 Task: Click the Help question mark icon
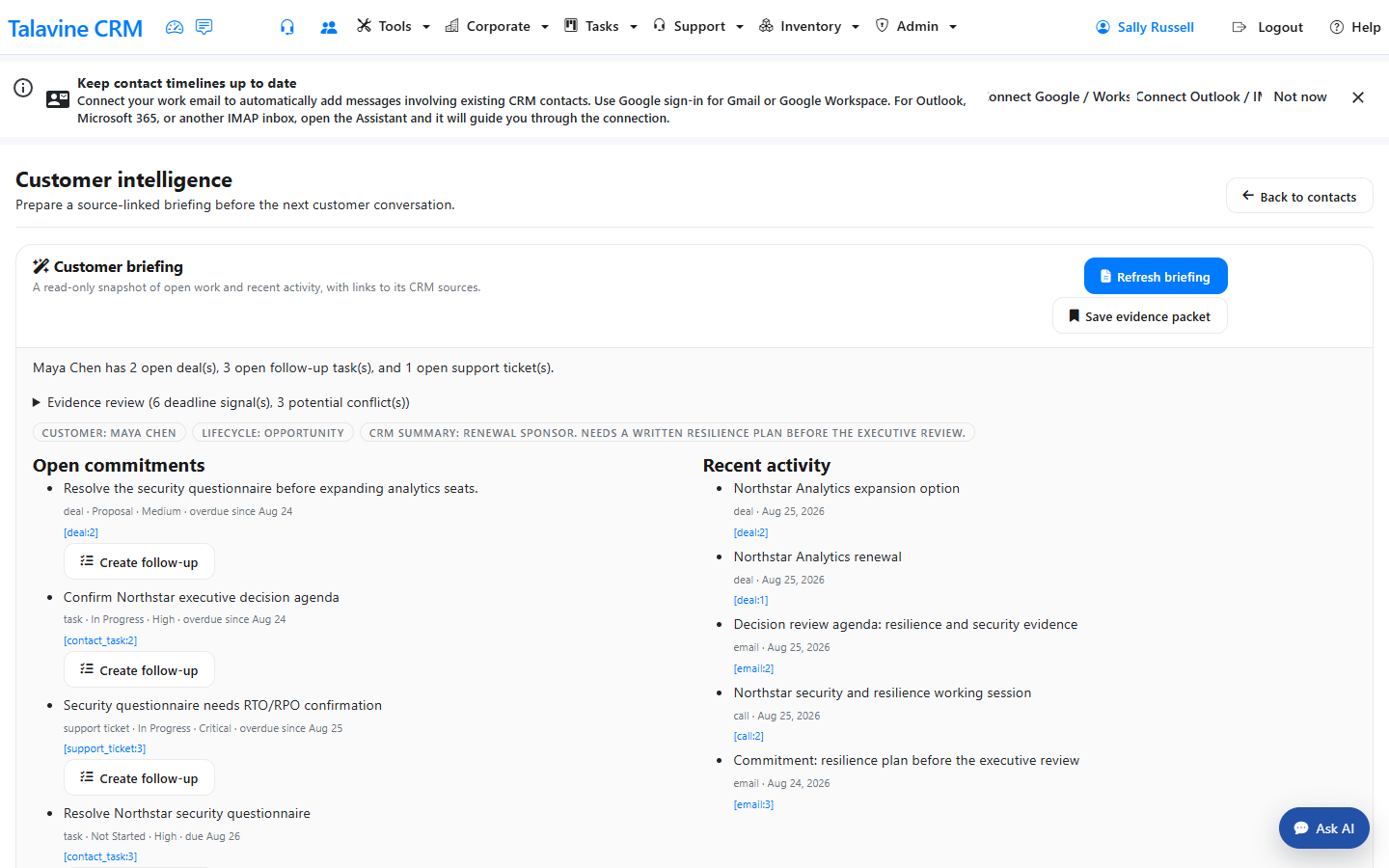pyautogui.click(x=1337, y=27)
